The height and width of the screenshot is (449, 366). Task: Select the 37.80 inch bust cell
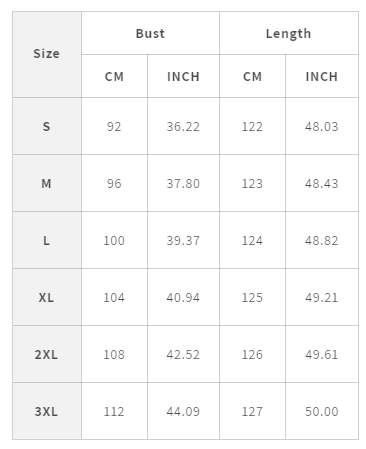183,183
